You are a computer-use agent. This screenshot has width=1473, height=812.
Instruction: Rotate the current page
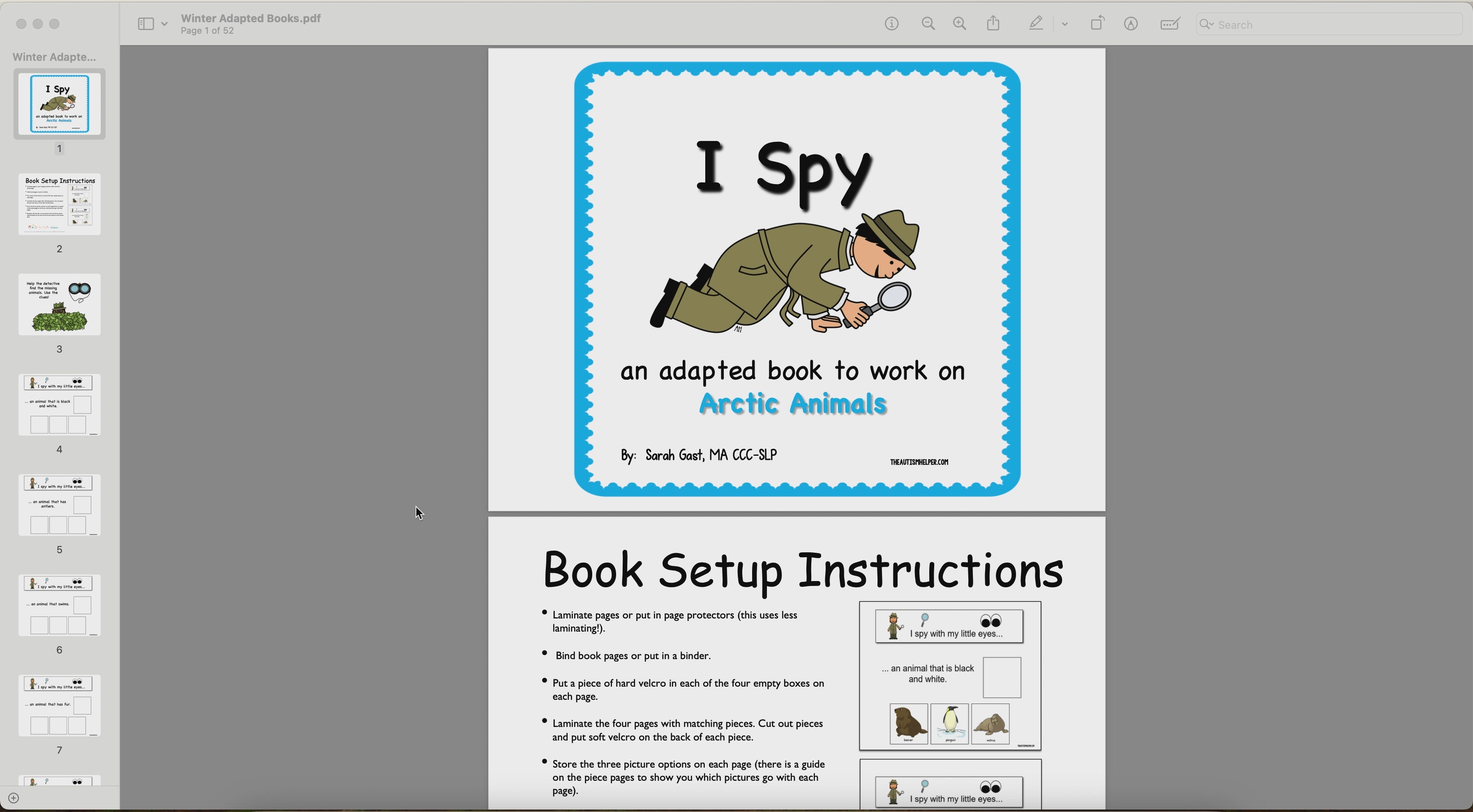[x=1097, y=23]
